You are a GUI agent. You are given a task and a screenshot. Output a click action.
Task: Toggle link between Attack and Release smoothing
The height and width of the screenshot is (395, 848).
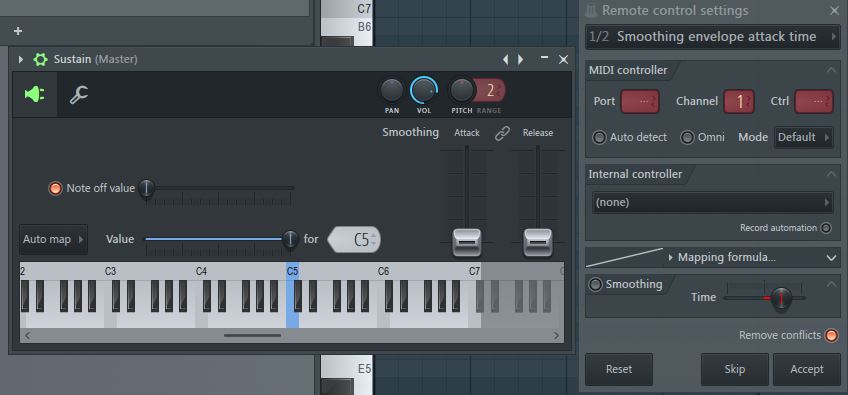[x=502, y=134]
